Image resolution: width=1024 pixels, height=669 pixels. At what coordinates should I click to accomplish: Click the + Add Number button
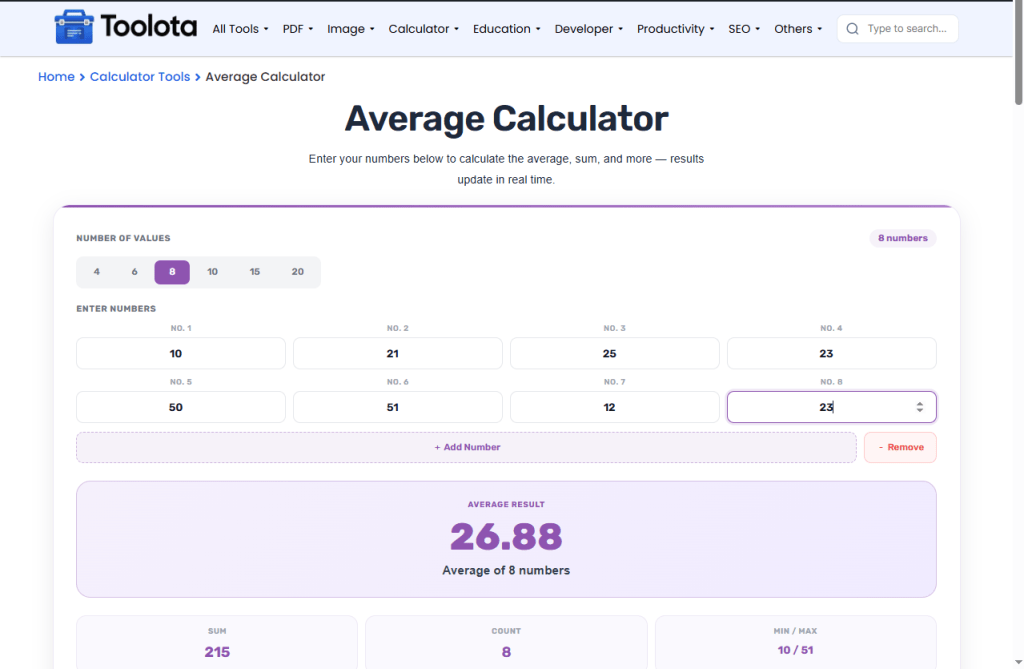point(466,448)
